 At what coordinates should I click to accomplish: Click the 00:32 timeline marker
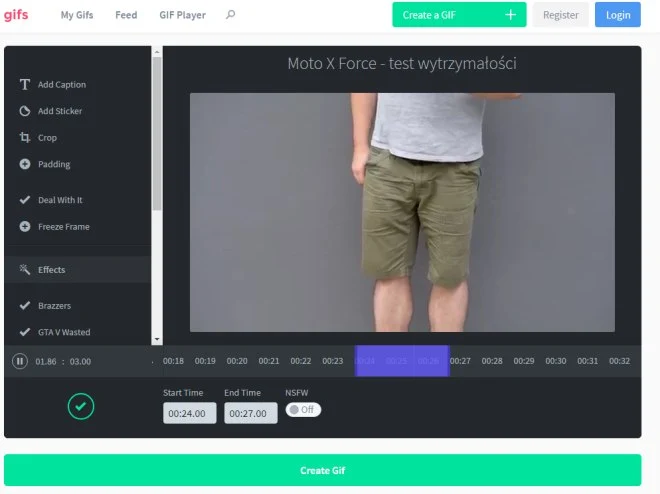[x=620, y=361]
